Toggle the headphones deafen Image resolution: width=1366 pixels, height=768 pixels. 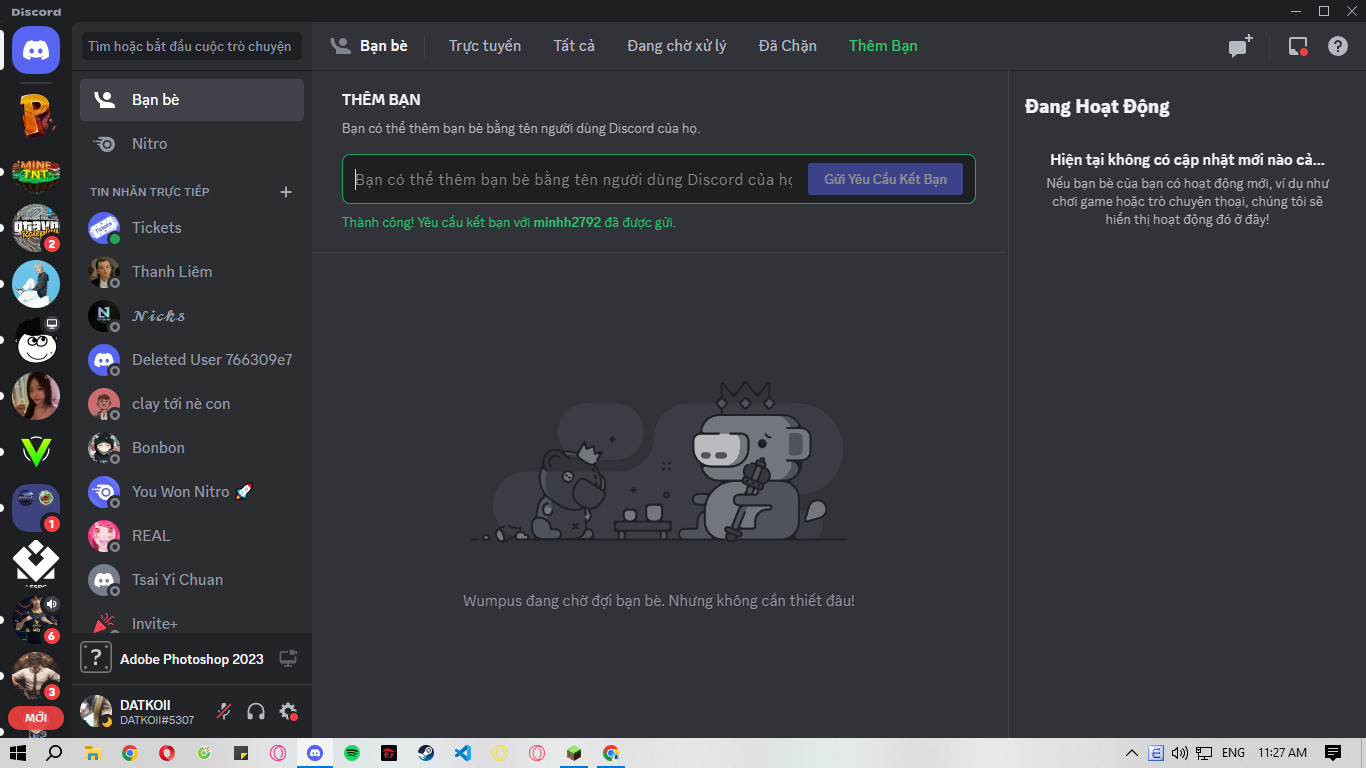pos(256,711)
